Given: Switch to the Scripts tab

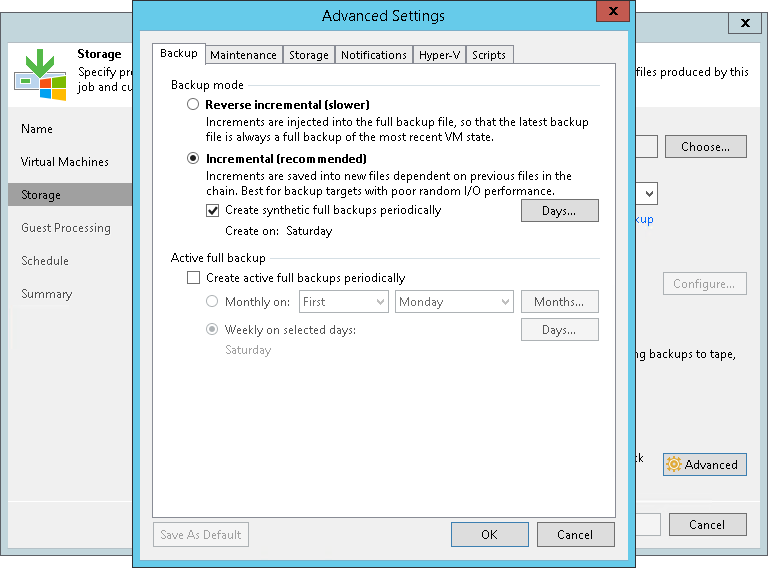Looking at the screenshot, I should (x=489, y=55).
